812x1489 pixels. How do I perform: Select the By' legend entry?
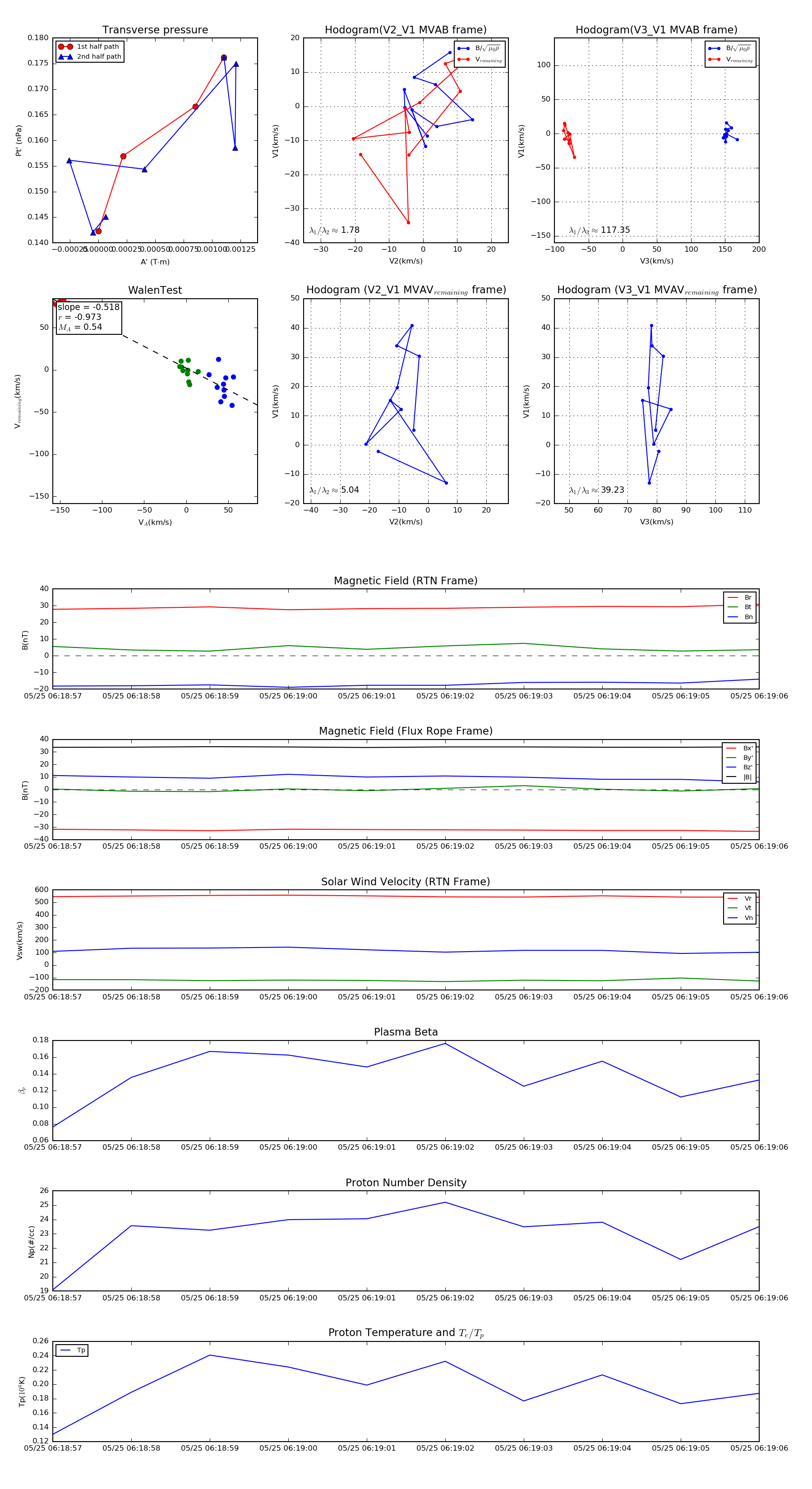[x=740, y=758]
